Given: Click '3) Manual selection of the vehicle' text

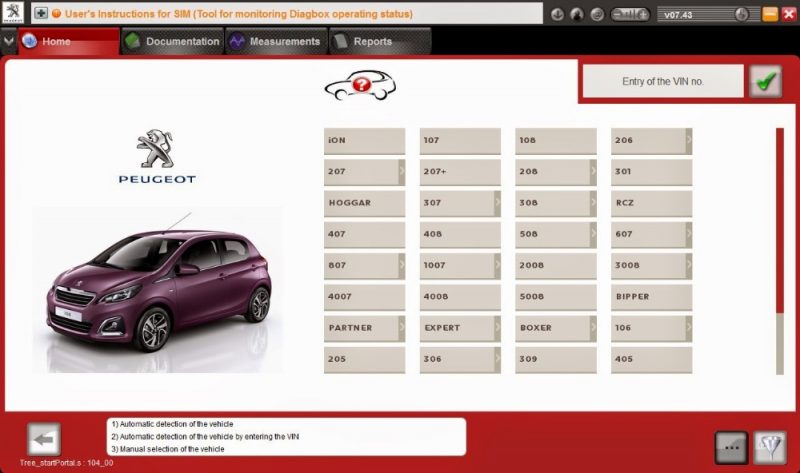Looking at the screenshot, I should (168, 450).
